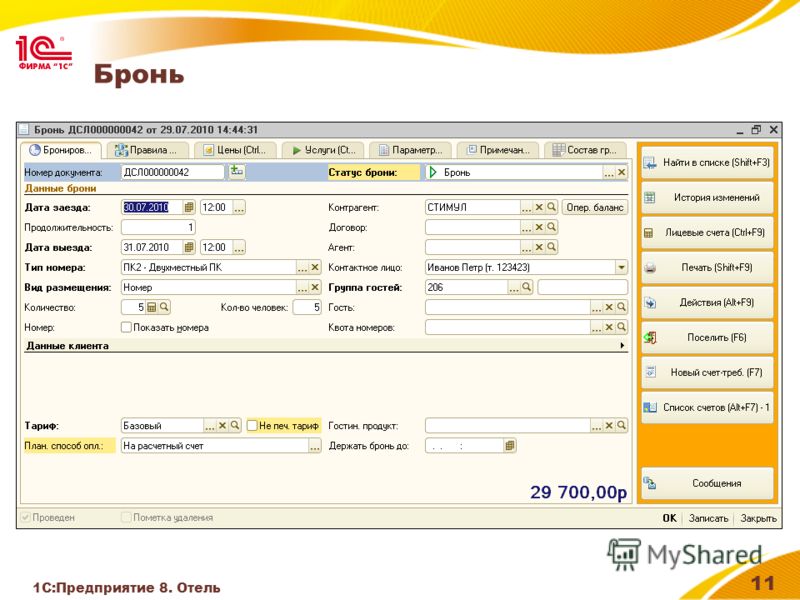Screen dimensions: 800x600
Task: Open Квота номеров magnifier icon
Action: pyautogui.click(x=621, y=327)
